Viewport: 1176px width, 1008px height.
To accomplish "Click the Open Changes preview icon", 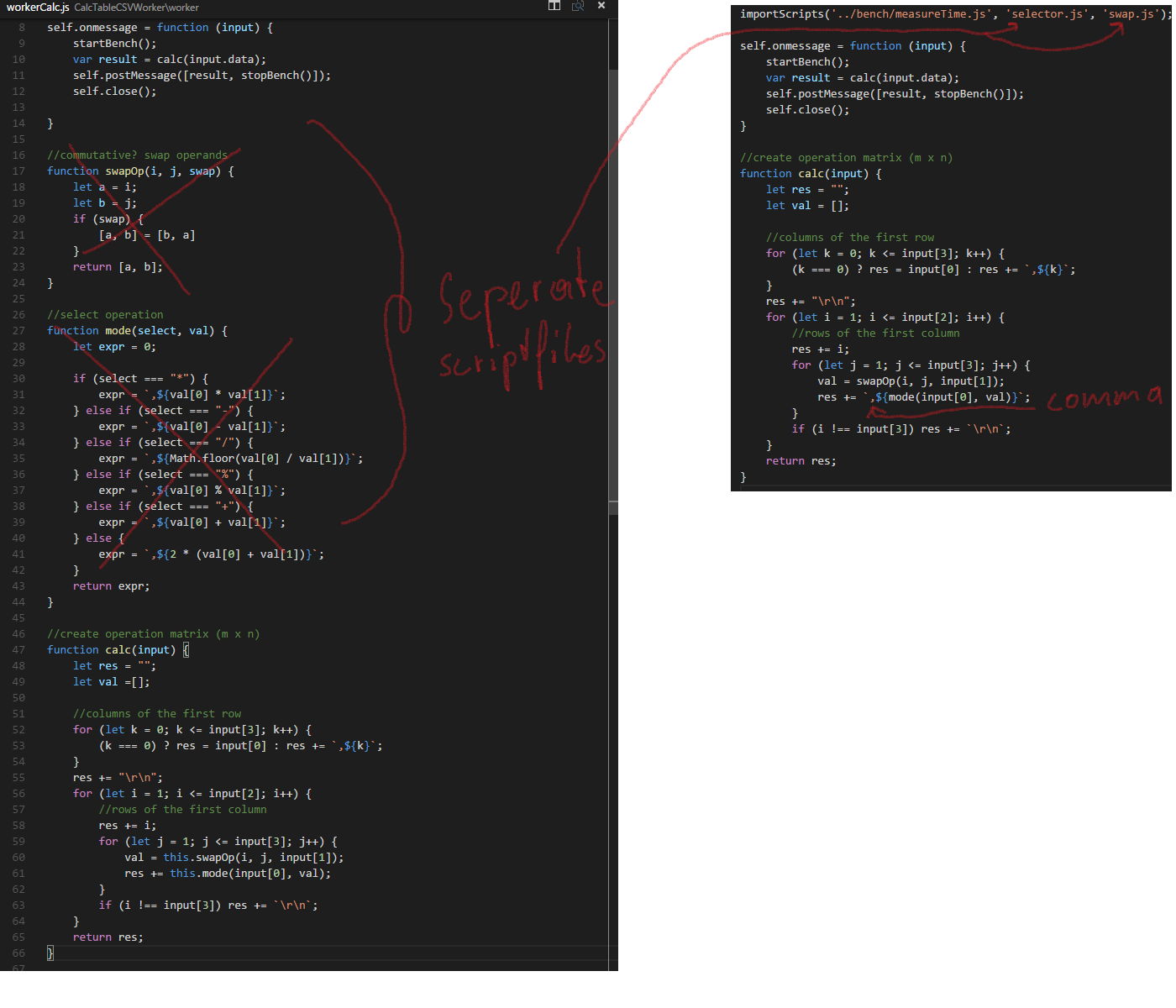I will 577,6.
